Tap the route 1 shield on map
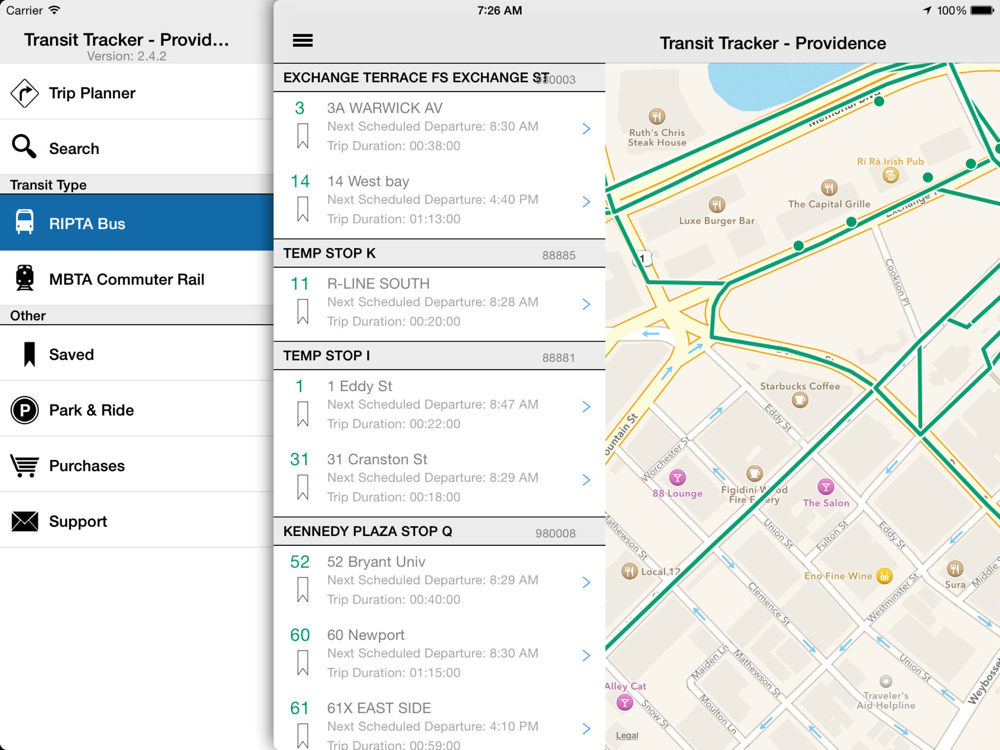1000x750 pixels. coord(643,258)
